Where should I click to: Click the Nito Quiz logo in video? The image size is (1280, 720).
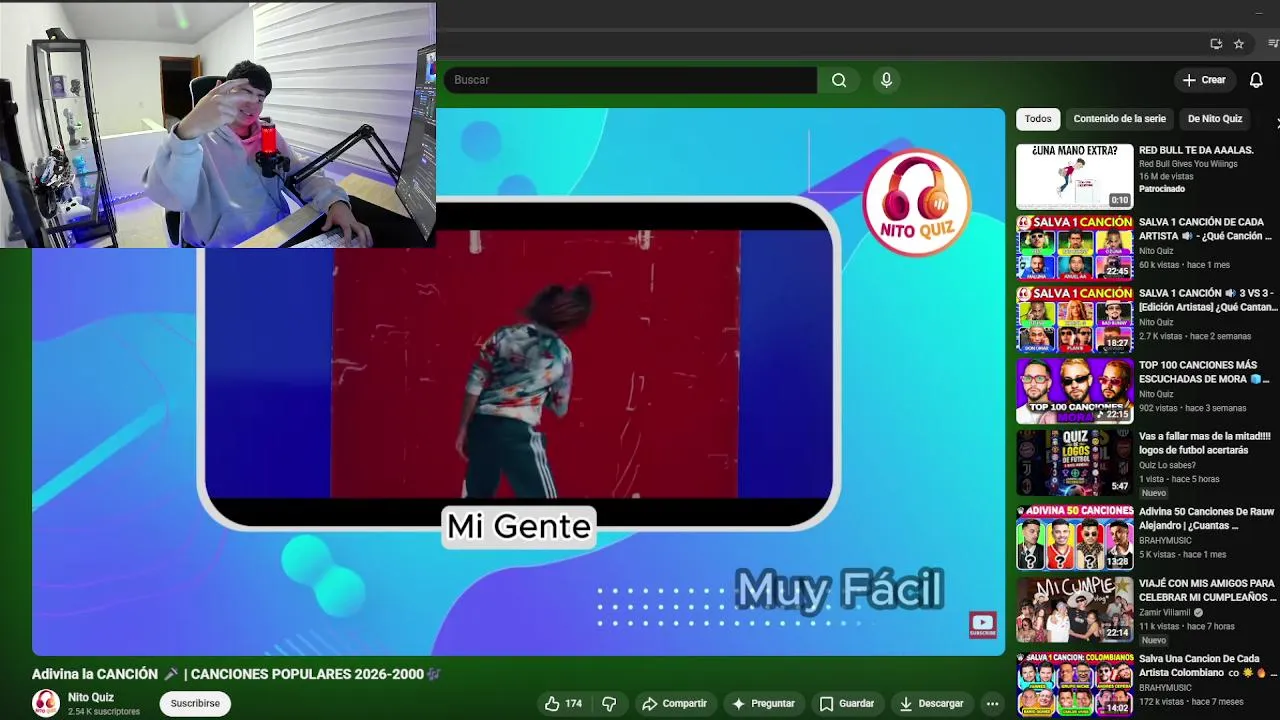click(917, 203)
